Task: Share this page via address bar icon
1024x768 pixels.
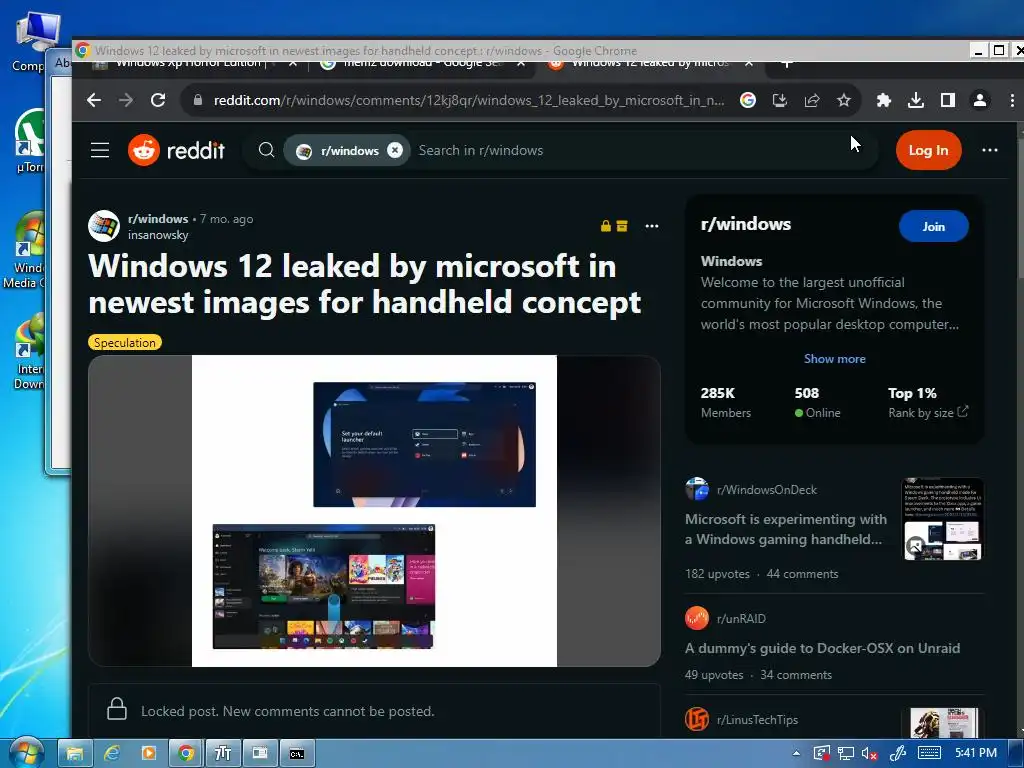Action: pos(812,100)
